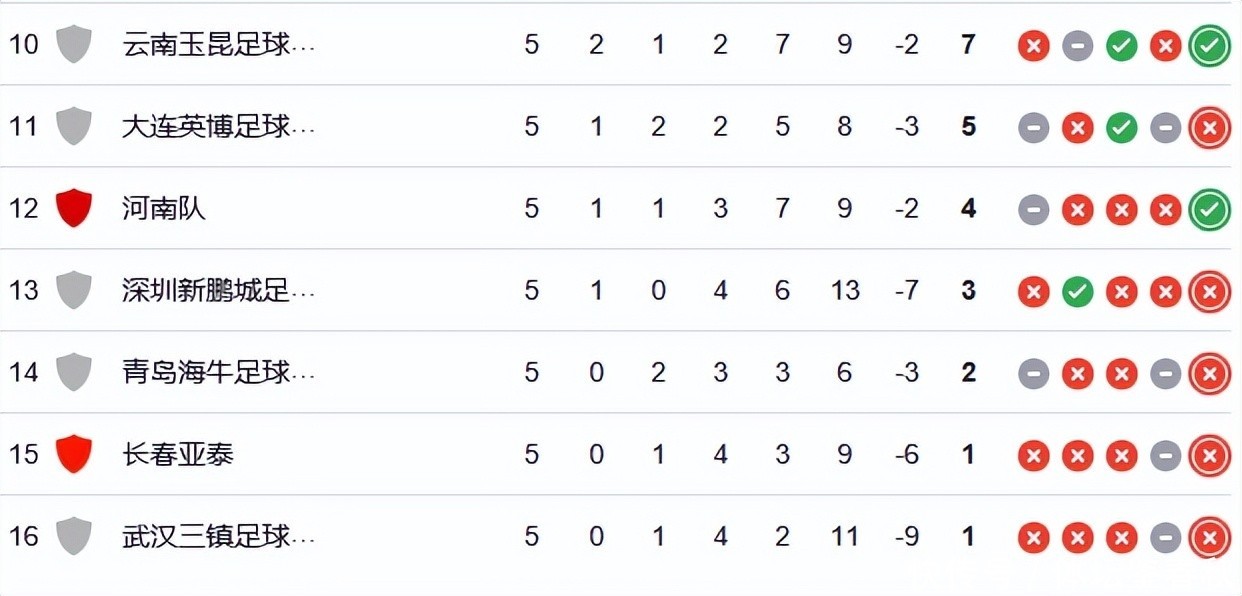The height and width of the screenshot is (596, 1242).
Task: Open the 河南队 team page
Action: pyautogui.click(x=164, y=208)
